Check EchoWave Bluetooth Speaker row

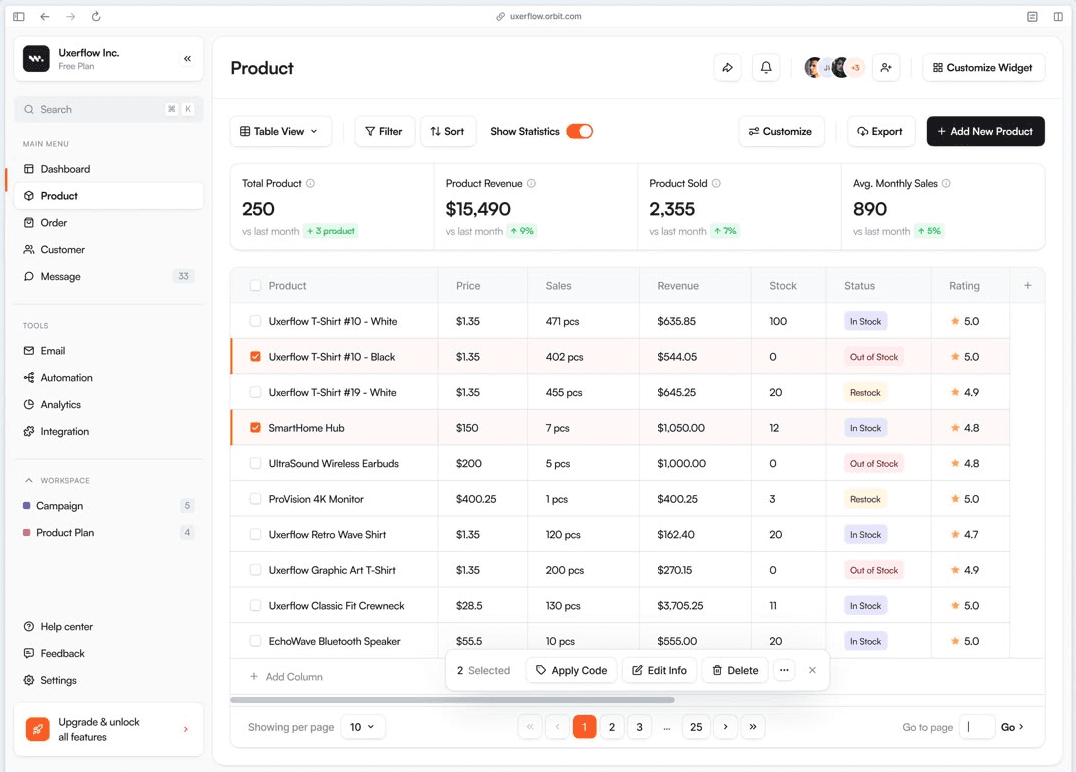[x=255, y=641]
